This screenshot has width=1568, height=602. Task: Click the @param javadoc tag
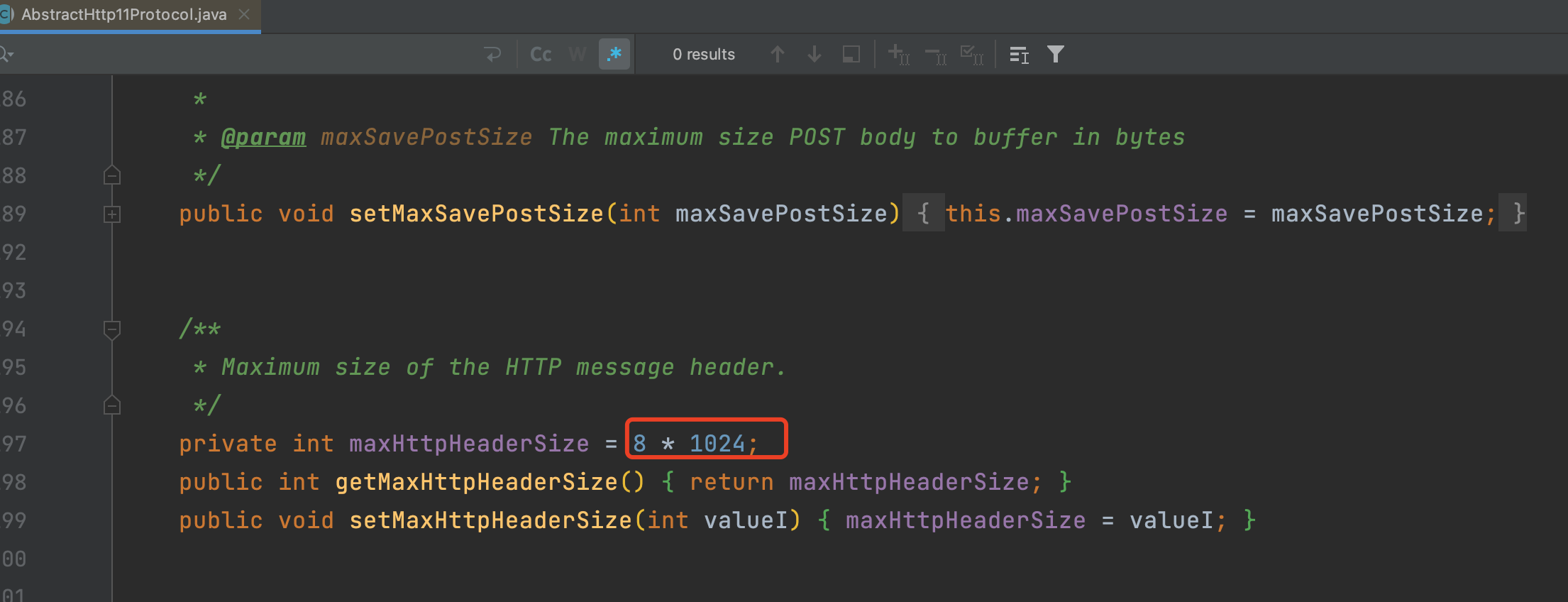click(263, 137)
